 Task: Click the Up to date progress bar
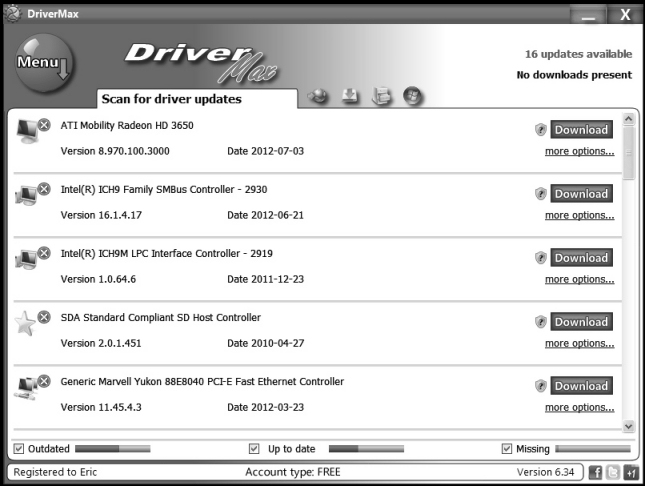point(366,449)
